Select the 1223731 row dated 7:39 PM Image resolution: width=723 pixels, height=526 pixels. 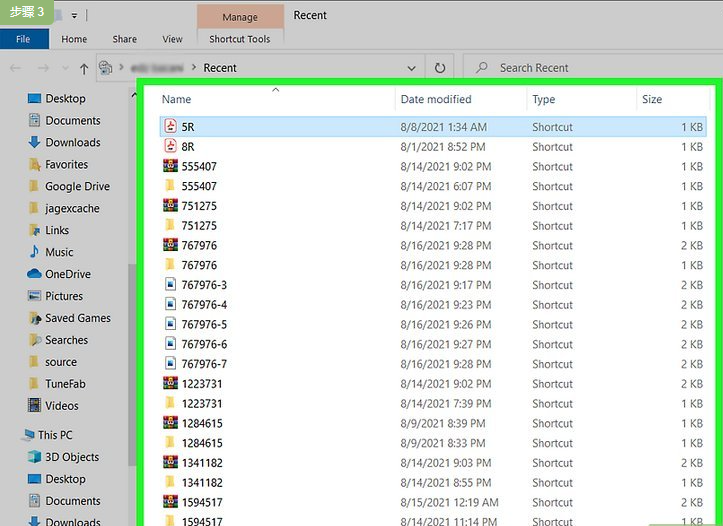[433, 404]
